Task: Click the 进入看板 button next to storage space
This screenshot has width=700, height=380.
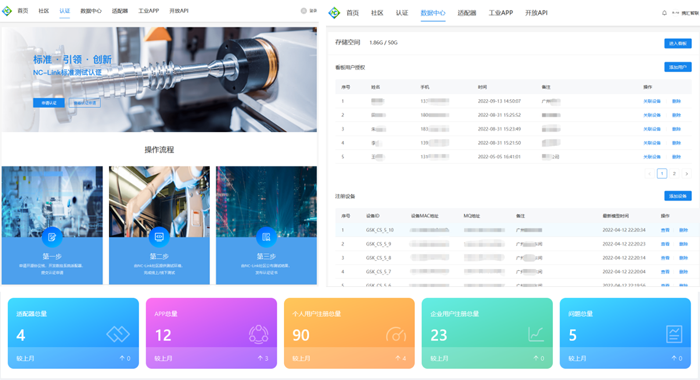Action: coord(678,43)
